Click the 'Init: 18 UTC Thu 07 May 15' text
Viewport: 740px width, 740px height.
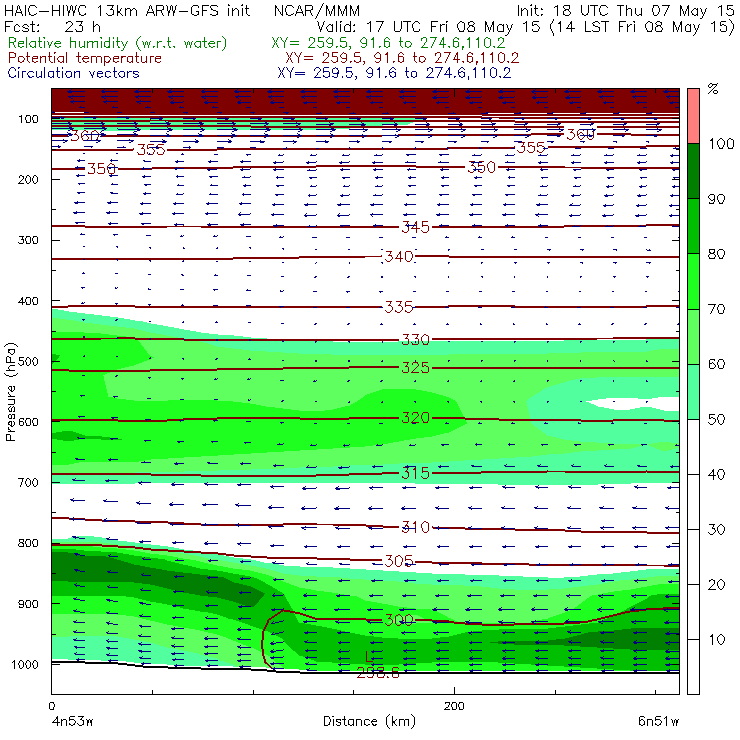click(625, 11)
